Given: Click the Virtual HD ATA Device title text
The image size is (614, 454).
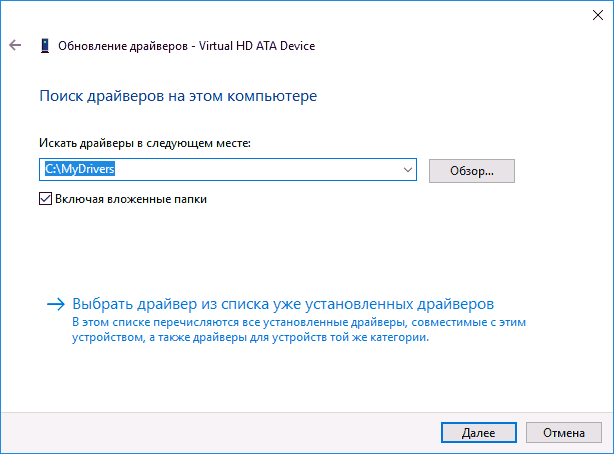Looking at the screenshot, I should pyautogui.click(x=257, y=46).
